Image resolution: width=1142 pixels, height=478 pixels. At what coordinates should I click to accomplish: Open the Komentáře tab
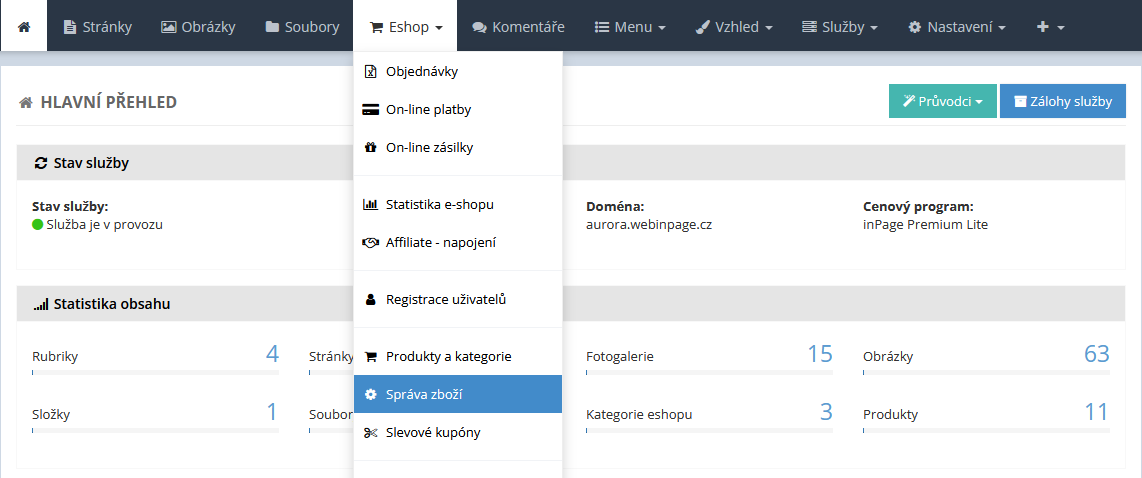pyautogui.click(x=518, y=27)
